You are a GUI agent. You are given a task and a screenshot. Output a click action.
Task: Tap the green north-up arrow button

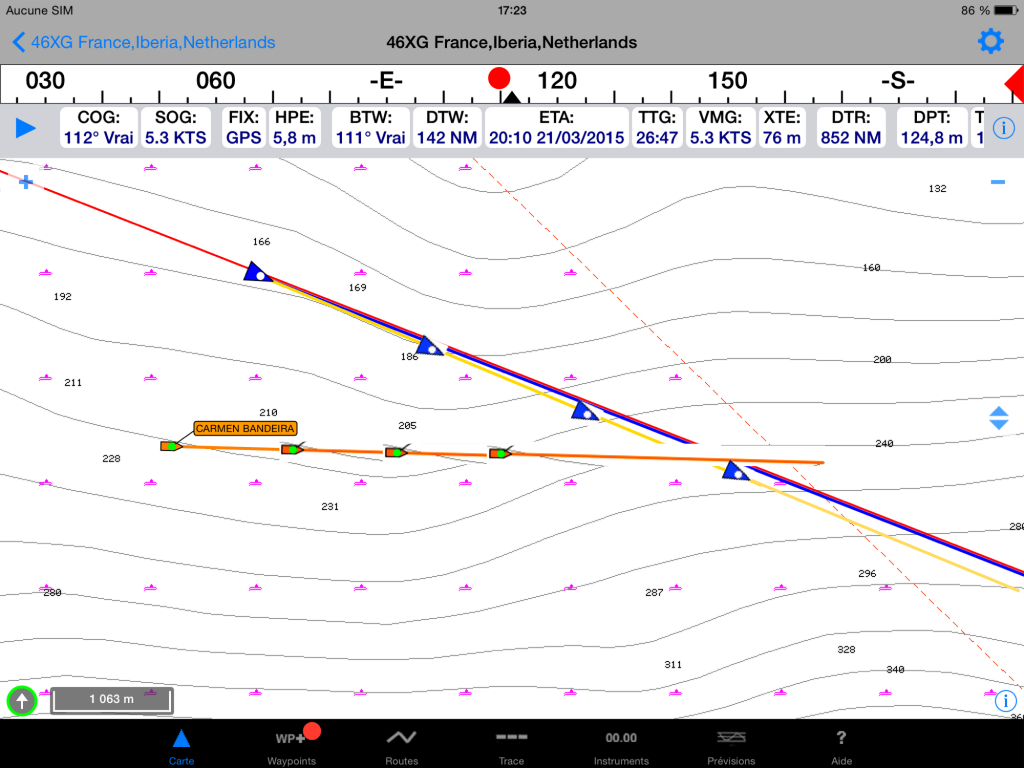pyautogui.click(x=22, y=701)
